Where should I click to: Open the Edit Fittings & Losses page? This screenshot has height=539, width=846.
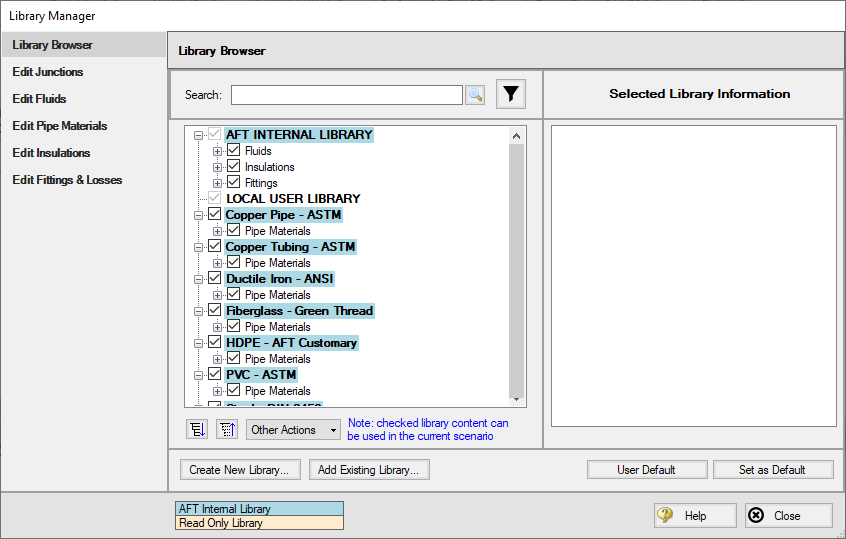click(x=67, y=180)
